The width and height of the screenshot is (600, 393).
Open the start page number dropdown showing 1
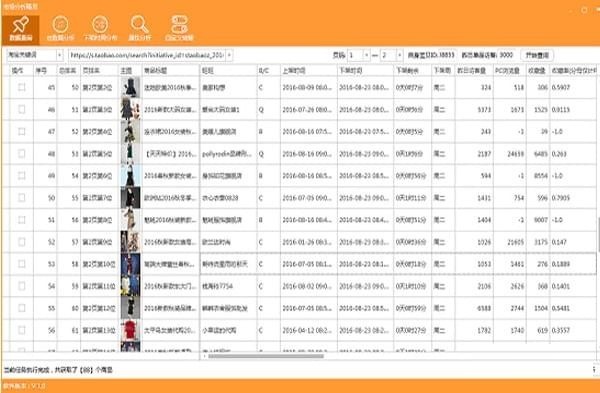pyautogui.click(x=366, y=55)
